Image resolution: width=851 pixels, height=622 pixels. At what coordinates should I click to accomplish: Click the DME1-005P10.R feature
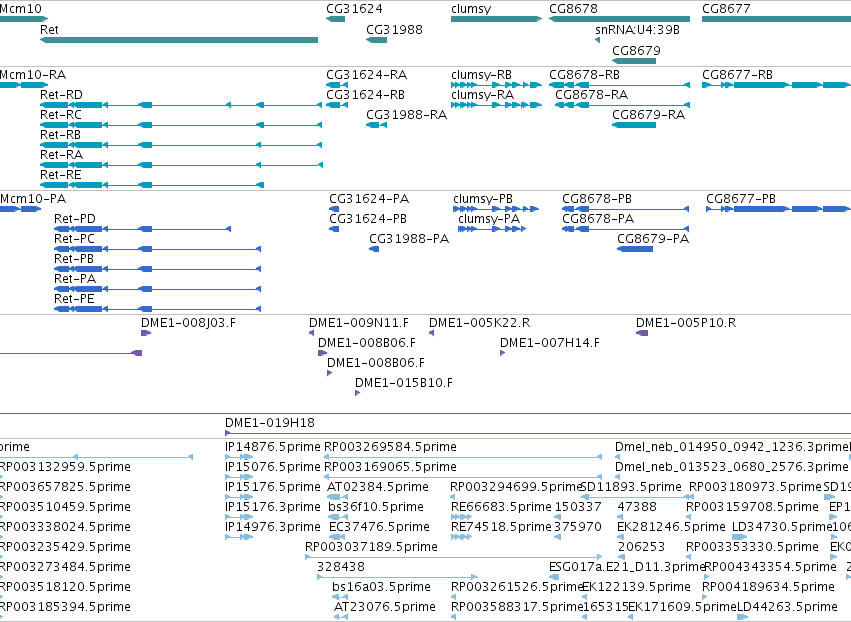point(642,333)
